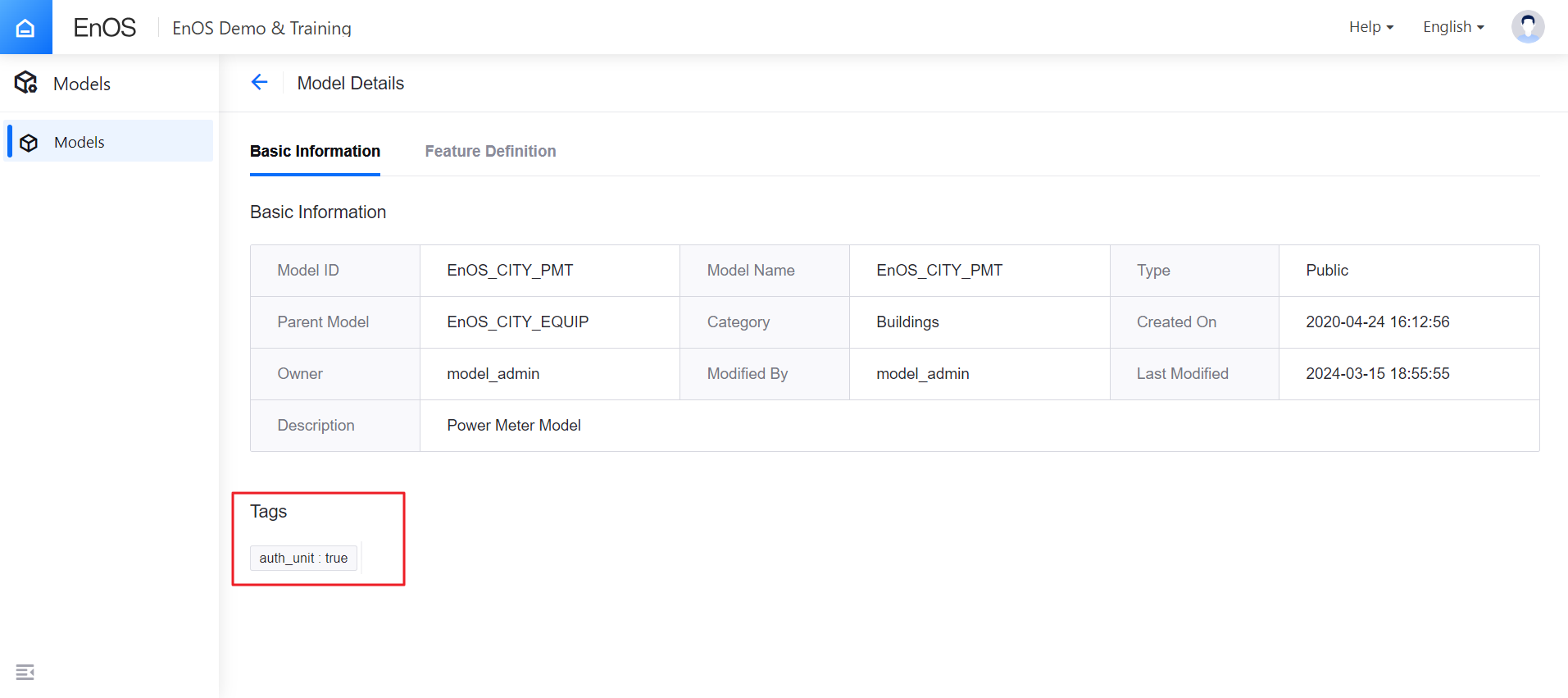Collapse the sidebar using the bottom-left icon
This screenshot has height=698, width=1568.
(x=25, y=673)
